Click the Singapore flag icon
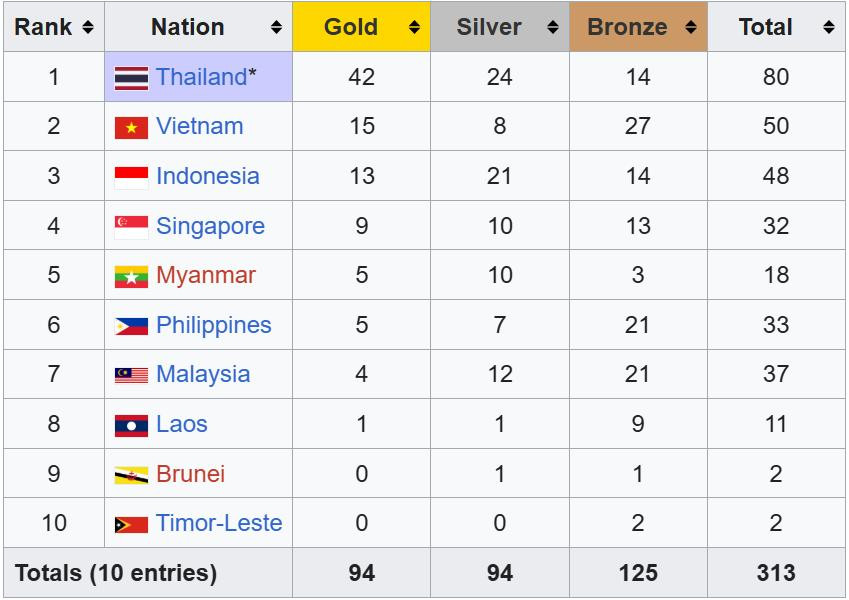Screen dimensions: 849x600 131,227
